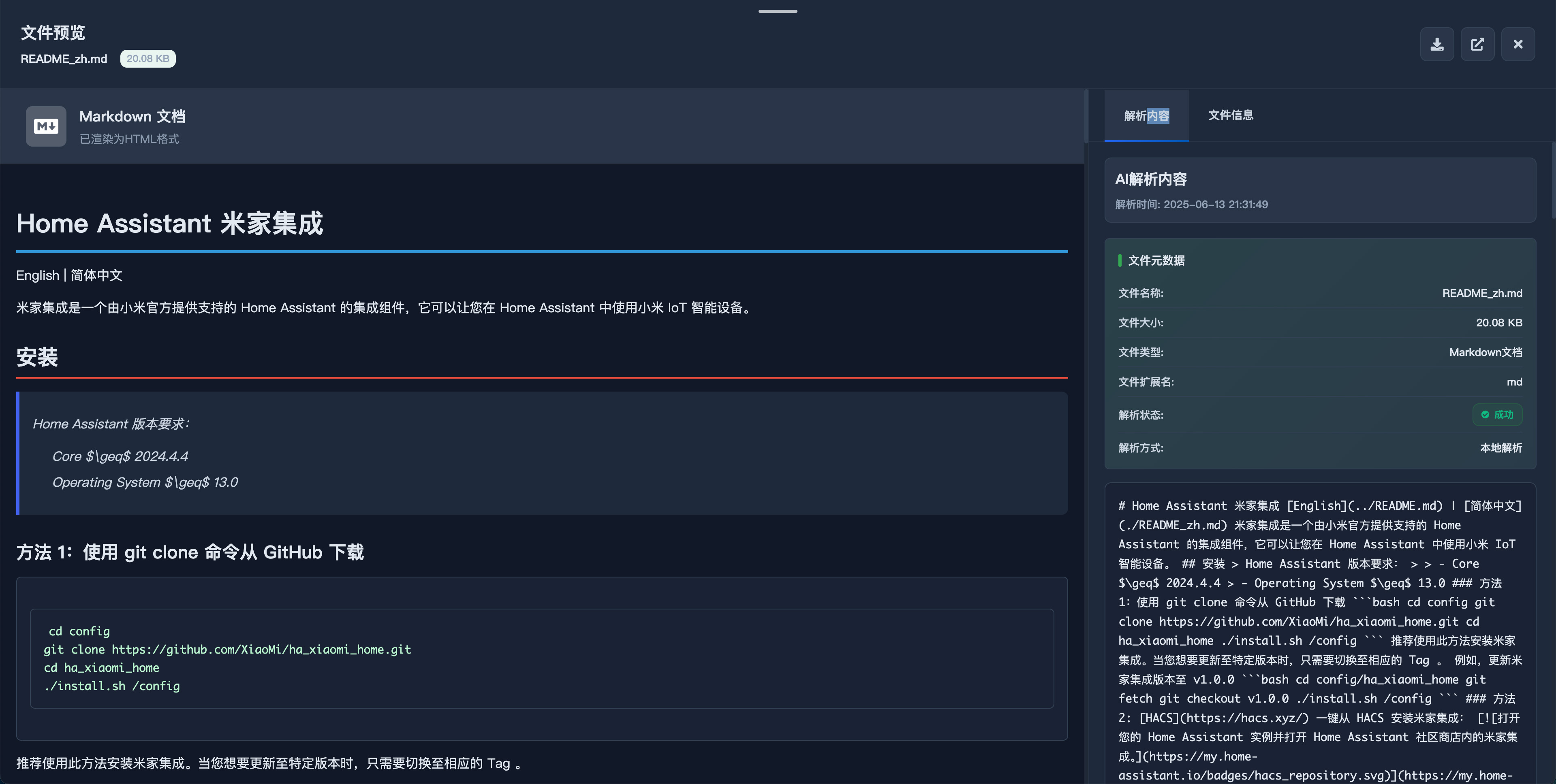Click the 解析方式 value 本地解析
Image resolution: width=1556 pixels, height=784 pixels.
click(x=1501, y=448)
